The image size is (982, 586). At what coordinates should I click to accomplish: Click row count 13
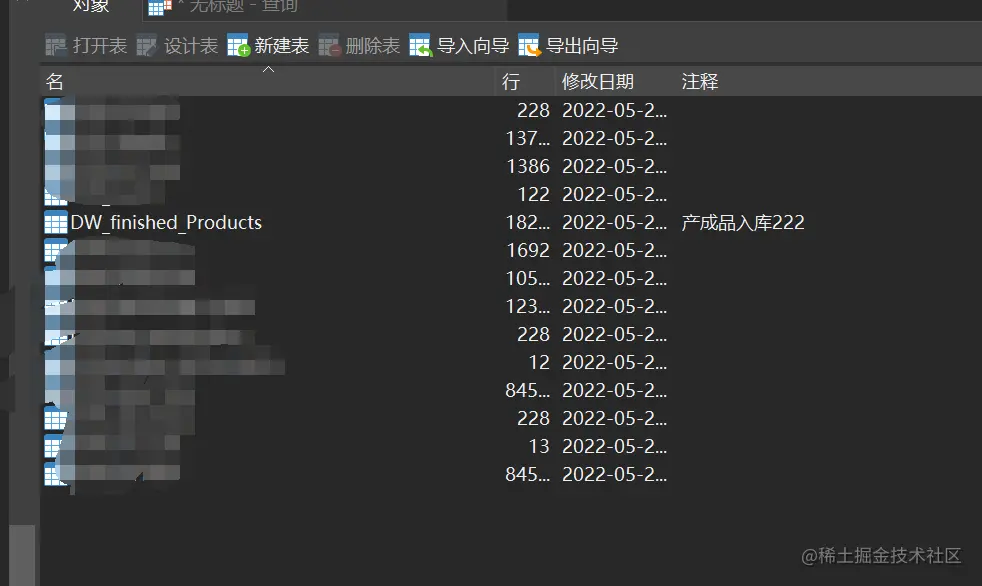pos(539,446)
